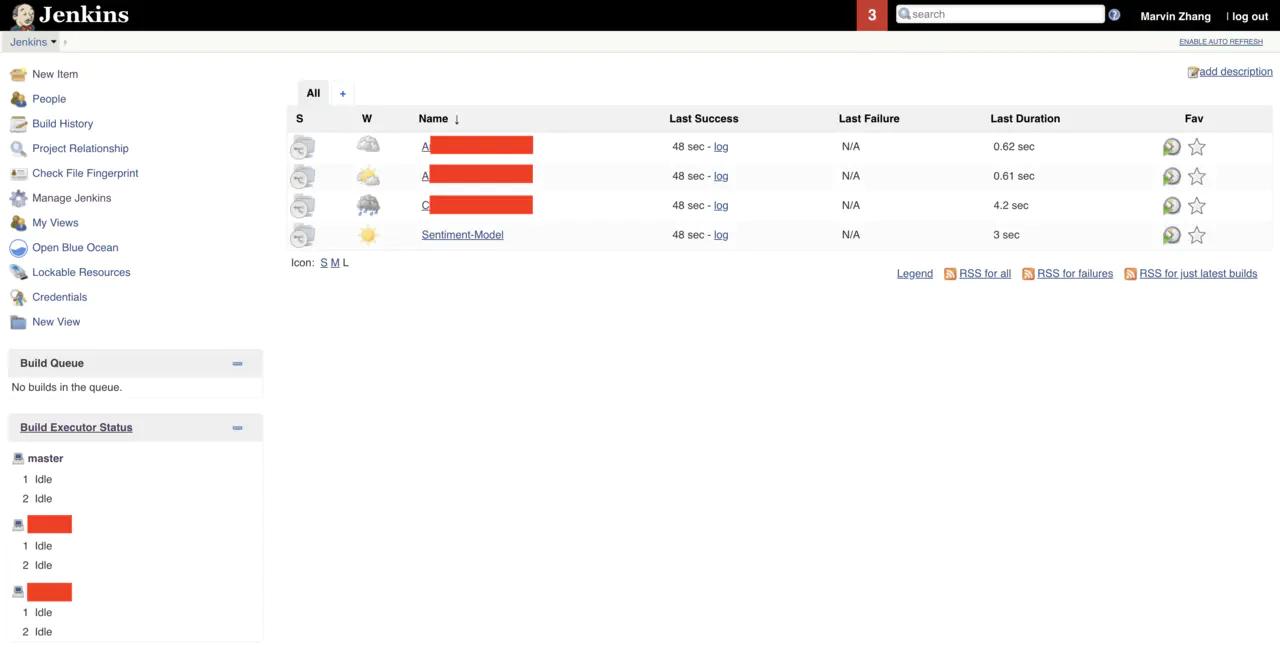This screenshot has height=654, width=1280.
Task: Click the My Views icon
Action: pos(18,223)
